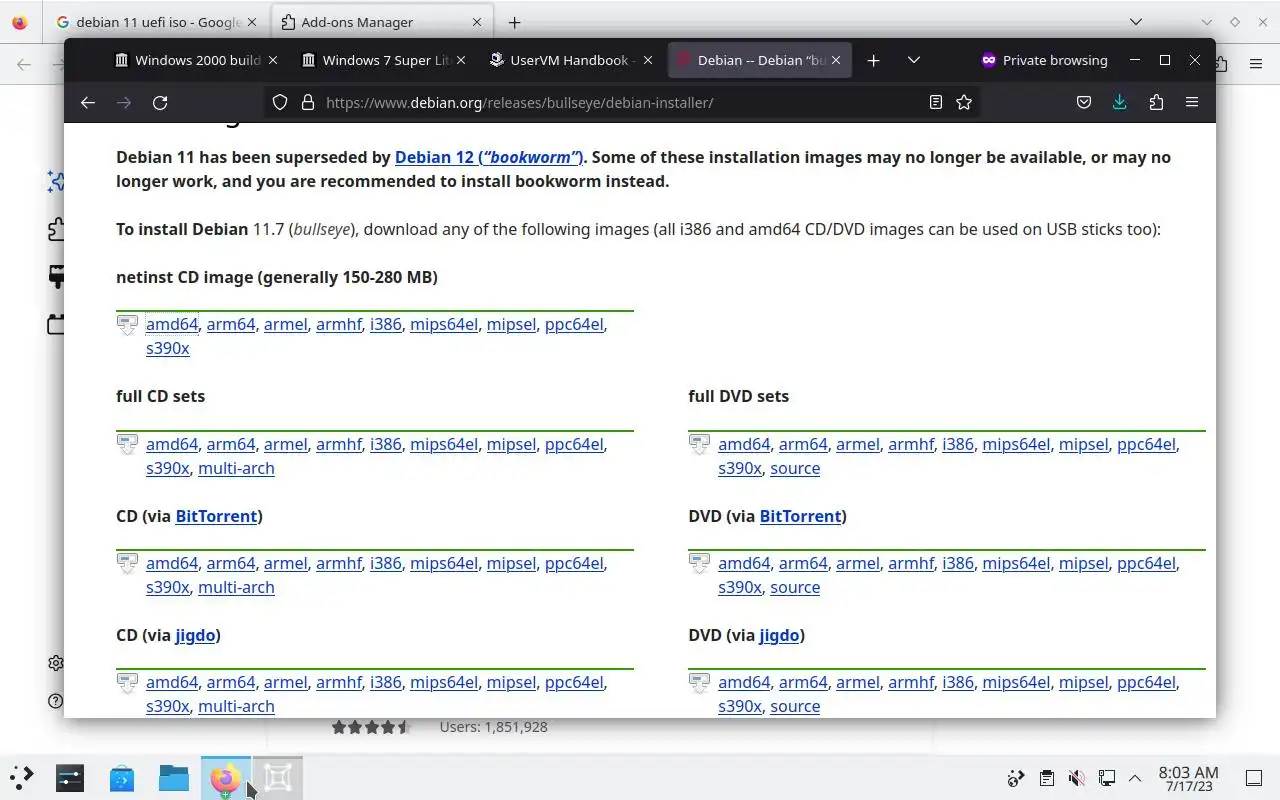Show the desktop via the panel corner button

pyautogui.click(x=1253, y=778)
